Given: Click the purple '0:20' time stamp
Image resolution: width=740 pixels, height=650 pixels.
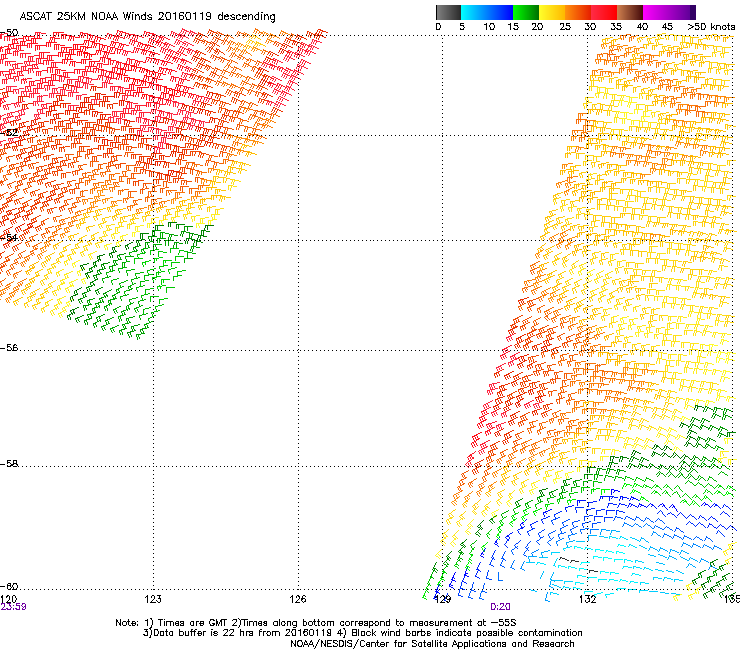Looking at the screenshot, I should click(x=500, y=607).
